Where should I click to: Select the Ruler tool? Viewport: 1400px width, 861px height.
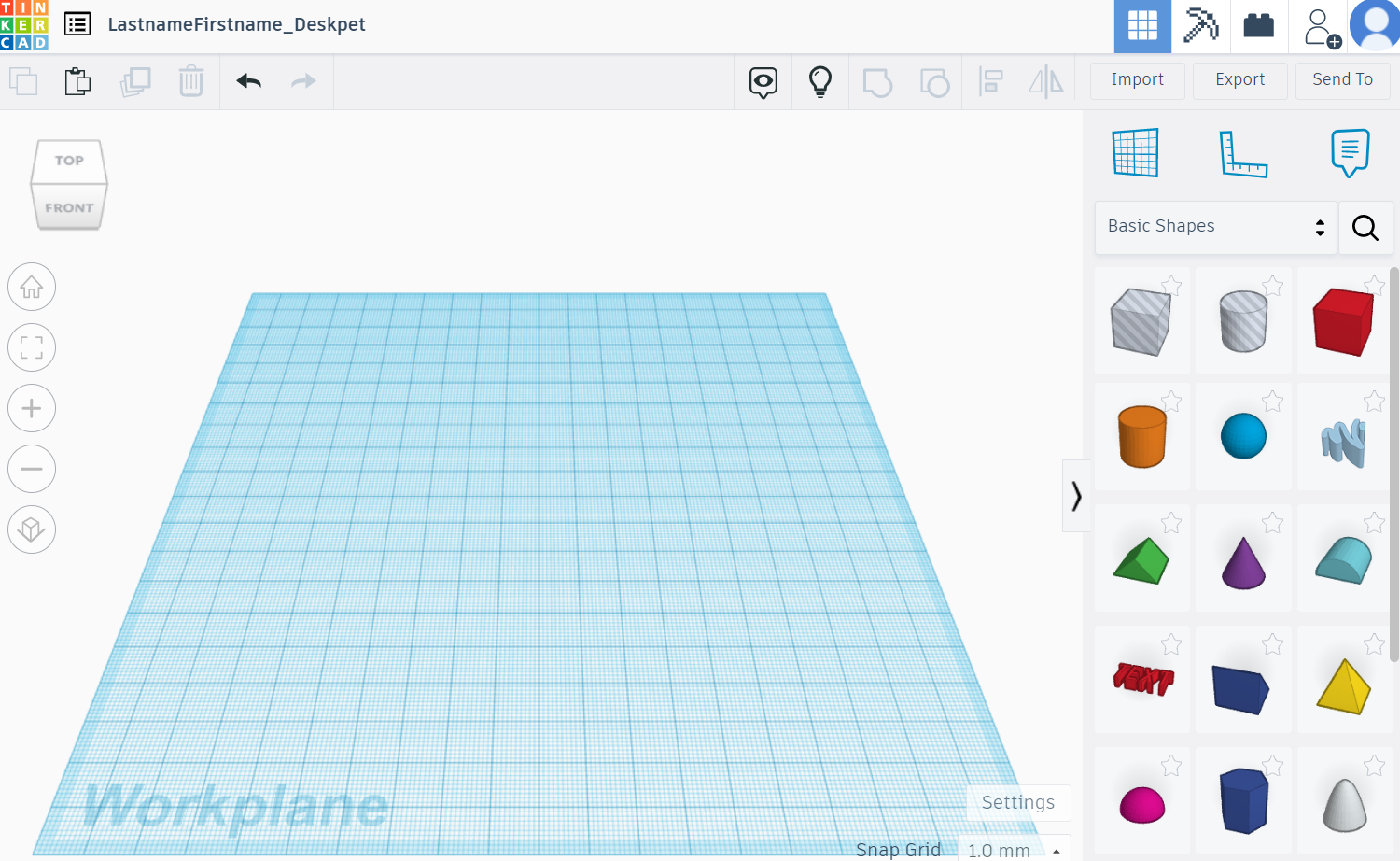pyautogui.click(x=1242, y=152)
